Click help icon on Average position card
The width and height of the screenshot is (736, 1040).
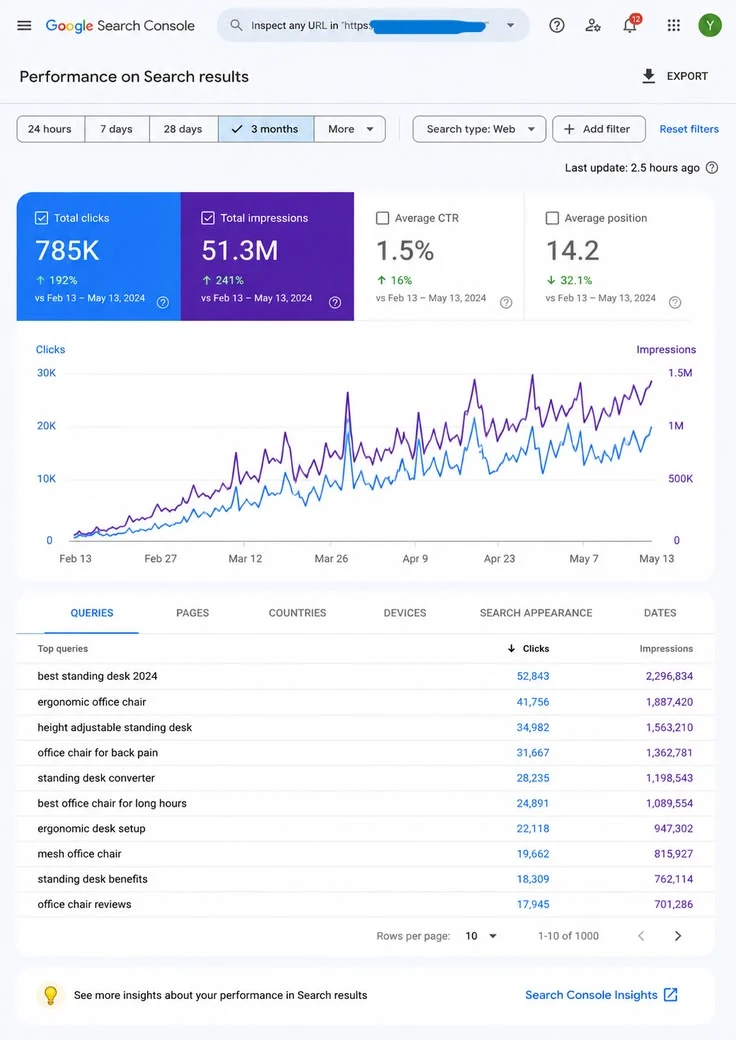click(675, 302)
